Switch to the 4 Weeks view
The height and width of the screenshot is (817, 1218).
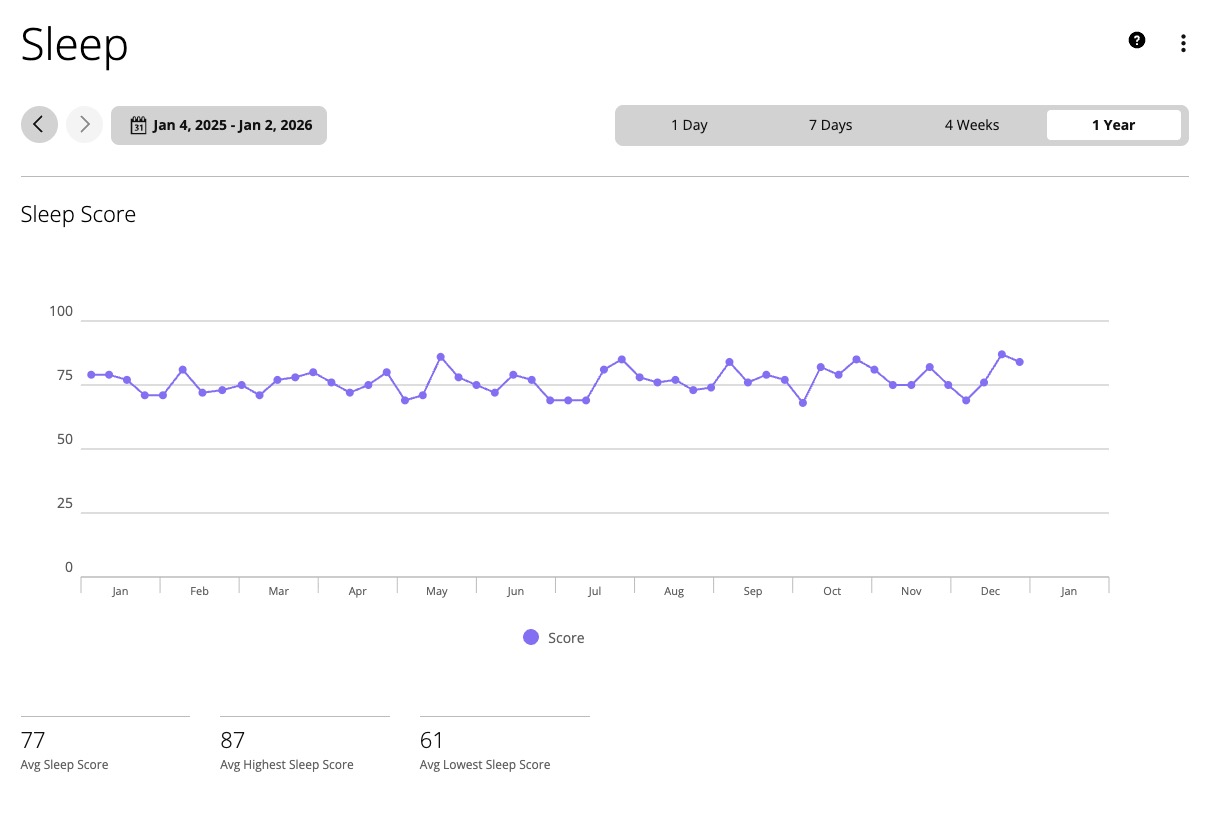[x=972, y=125]
